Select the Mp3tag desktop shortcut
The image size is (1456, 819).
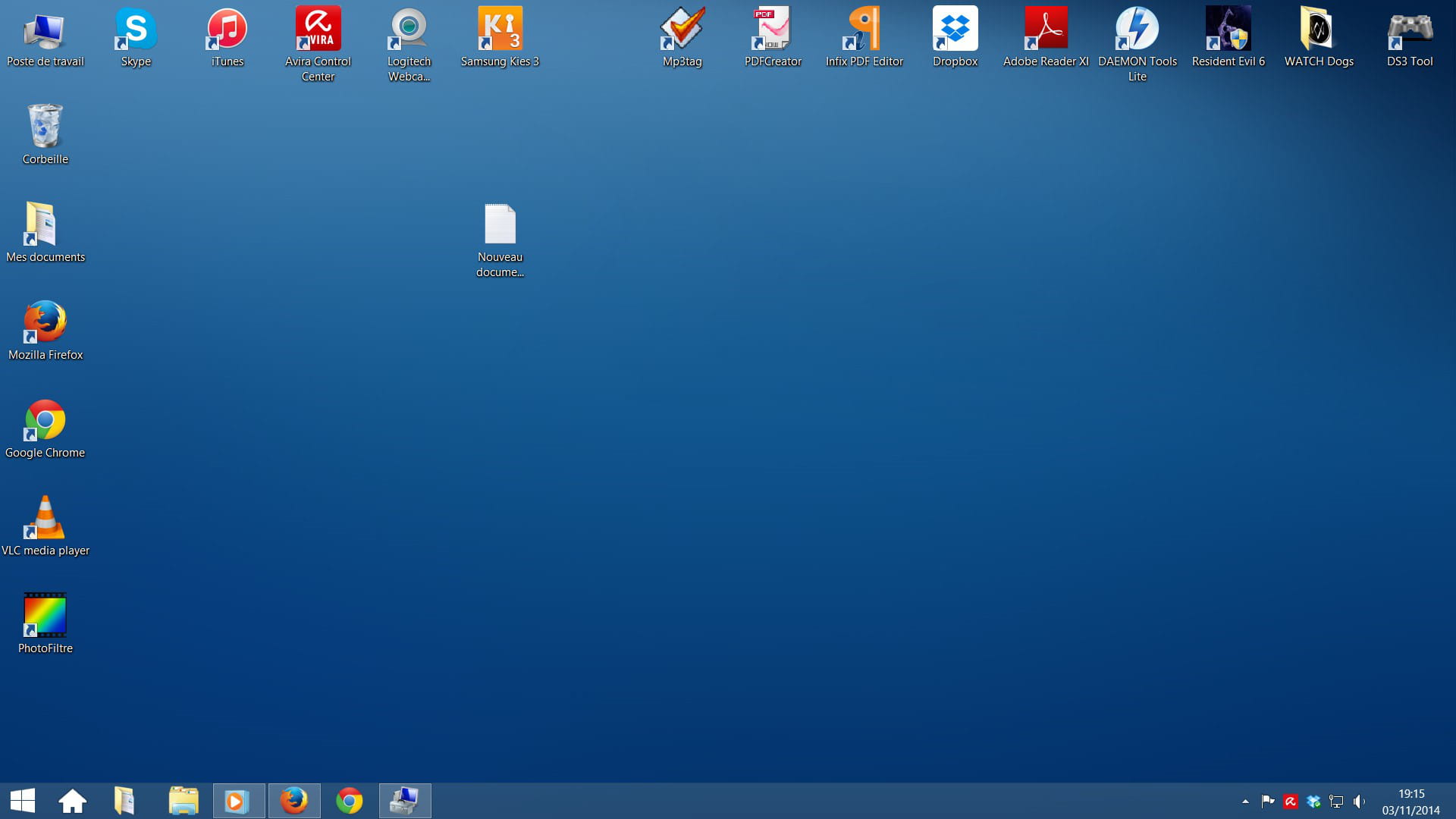(682, 38)
